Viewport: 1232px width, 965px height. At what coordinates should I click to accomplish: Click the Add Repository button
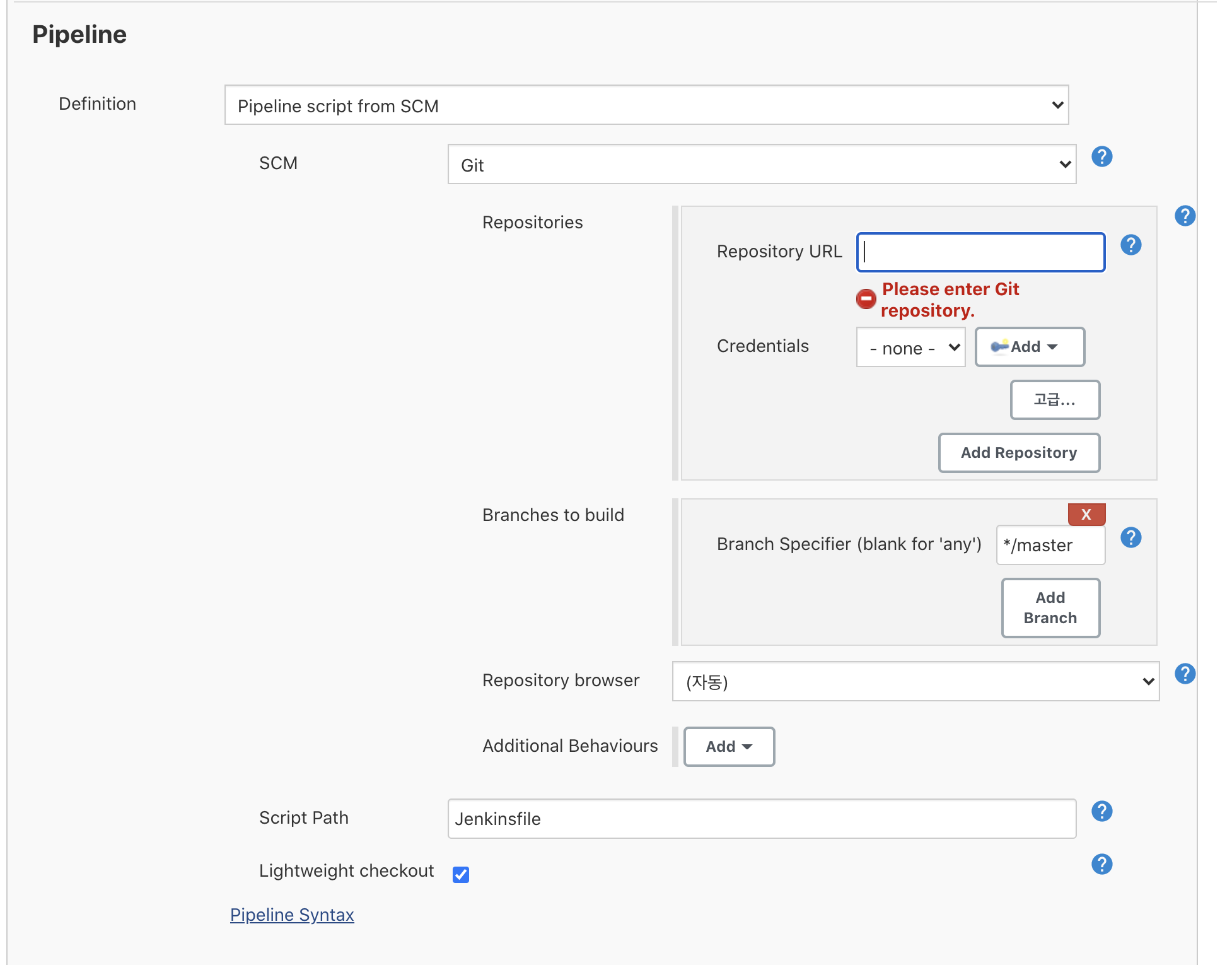pyautogui.click(x=1018, y=453)
